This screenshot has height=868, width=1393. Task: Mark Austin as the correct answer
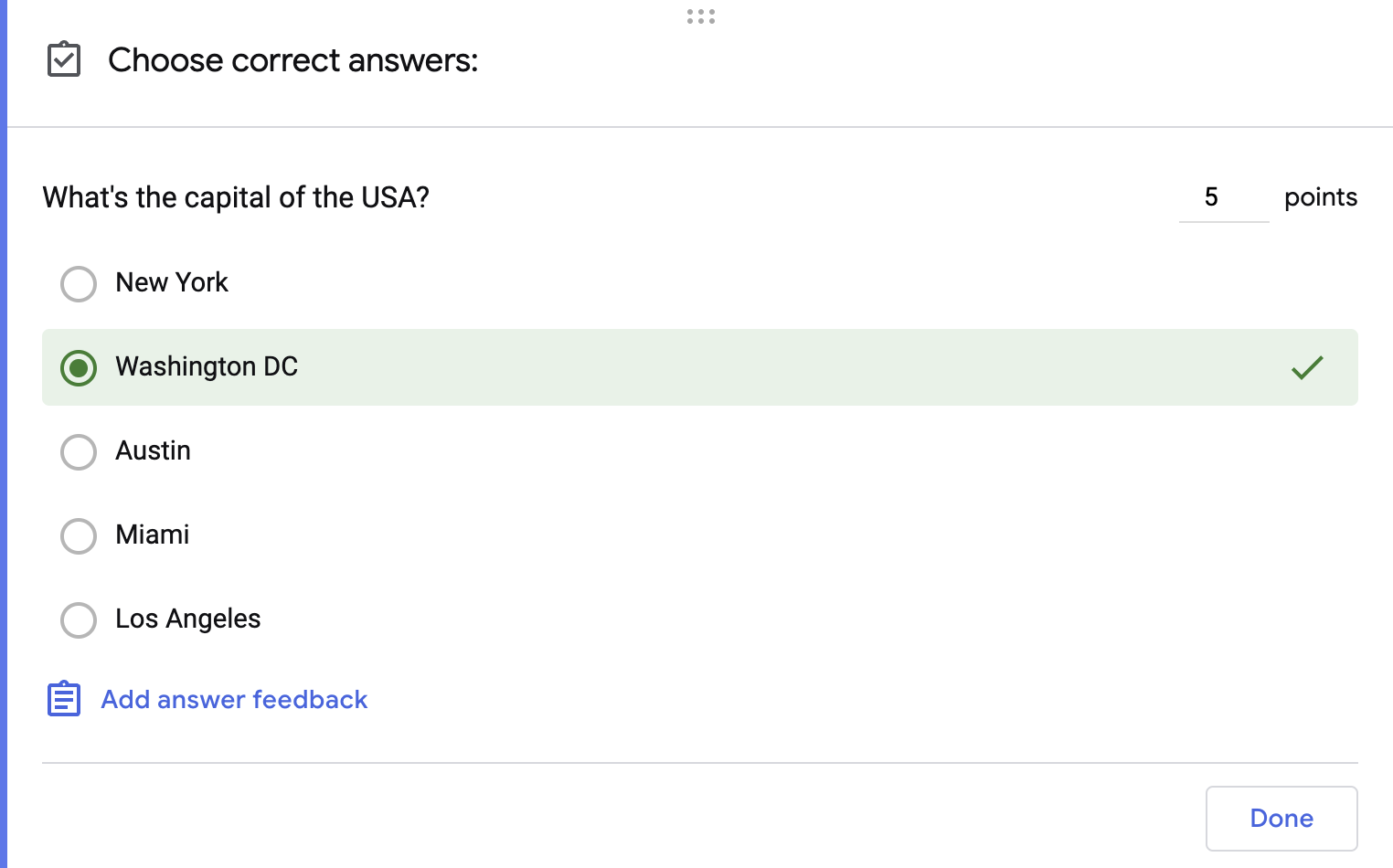(79, 451)
